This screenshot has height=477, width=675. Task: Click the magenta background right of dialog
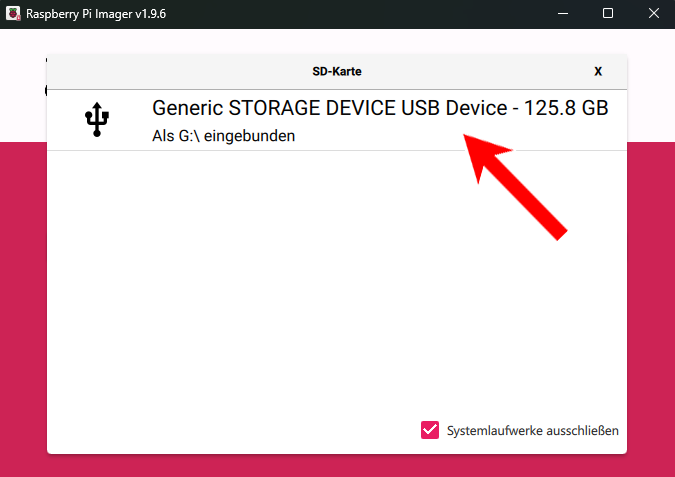point(651,300)
